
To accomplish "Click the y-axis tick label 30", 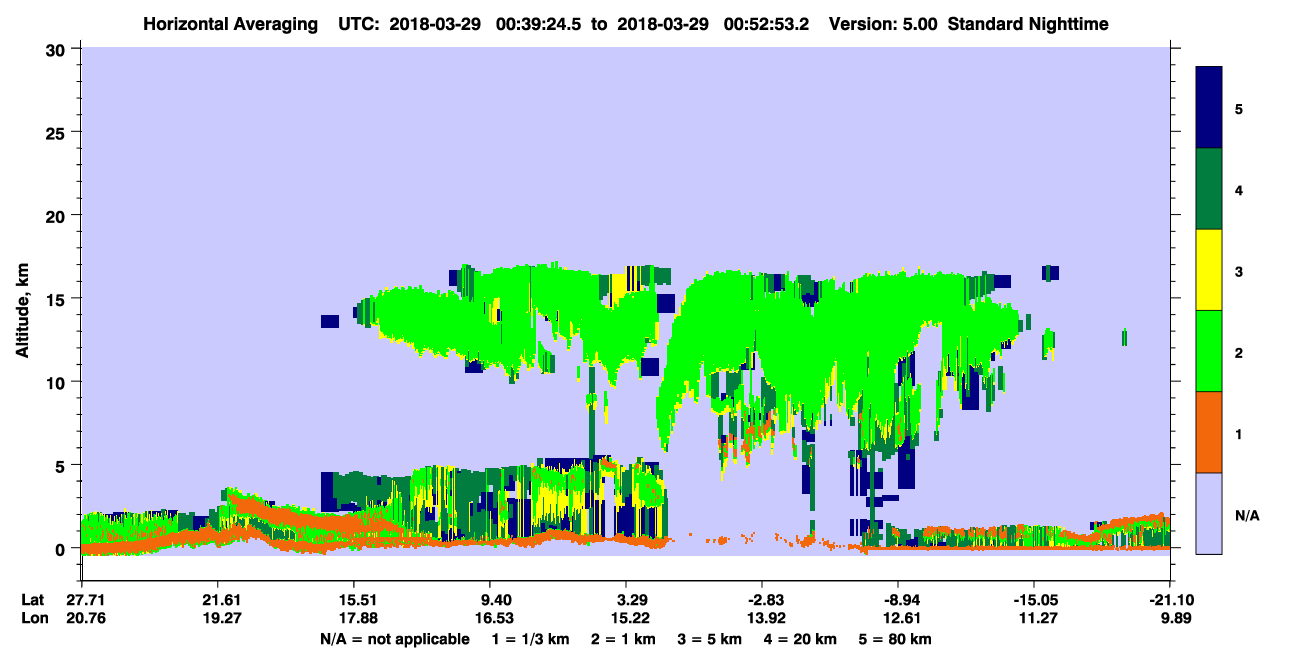I will pos(58,48).
